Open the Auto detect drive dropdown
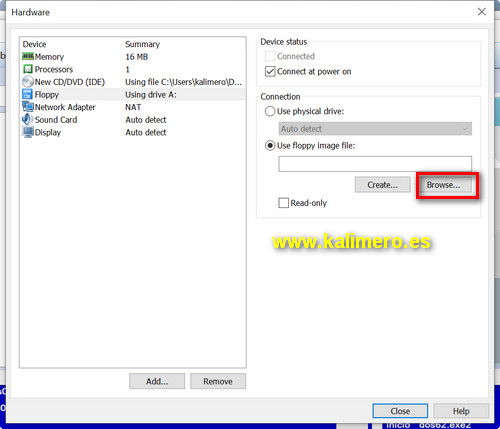This screenshot has width=500, height=429. tap(375, 129)
